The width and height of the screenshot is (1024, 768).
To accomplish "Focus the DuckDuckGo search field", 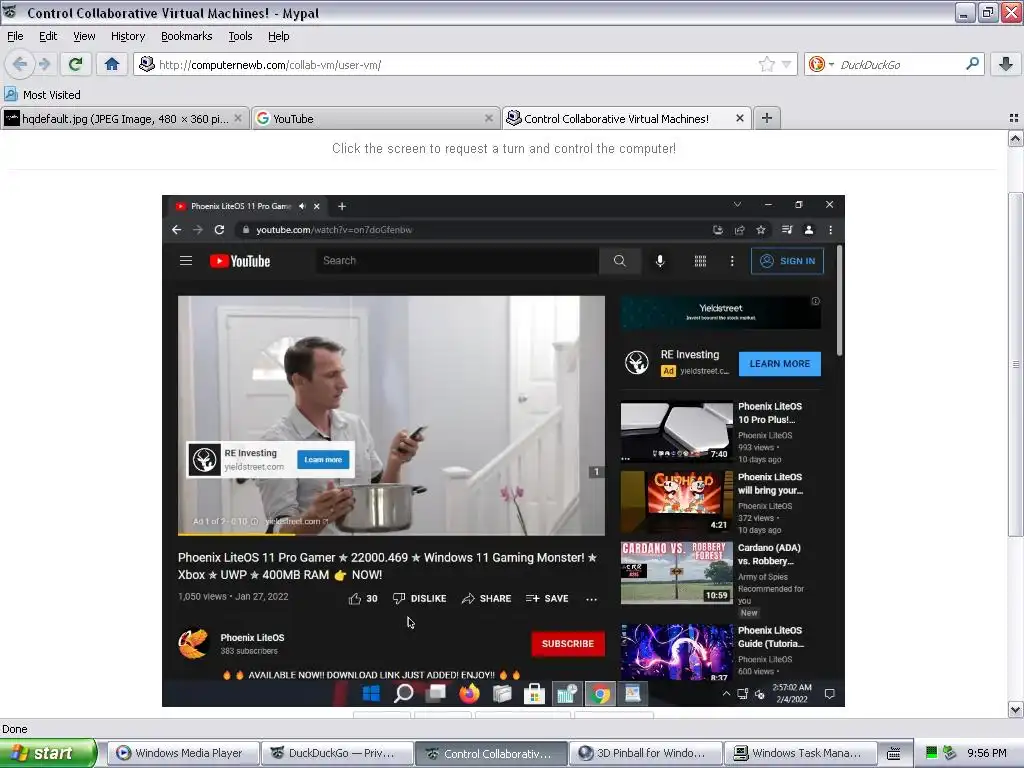I will coord(901,65).
